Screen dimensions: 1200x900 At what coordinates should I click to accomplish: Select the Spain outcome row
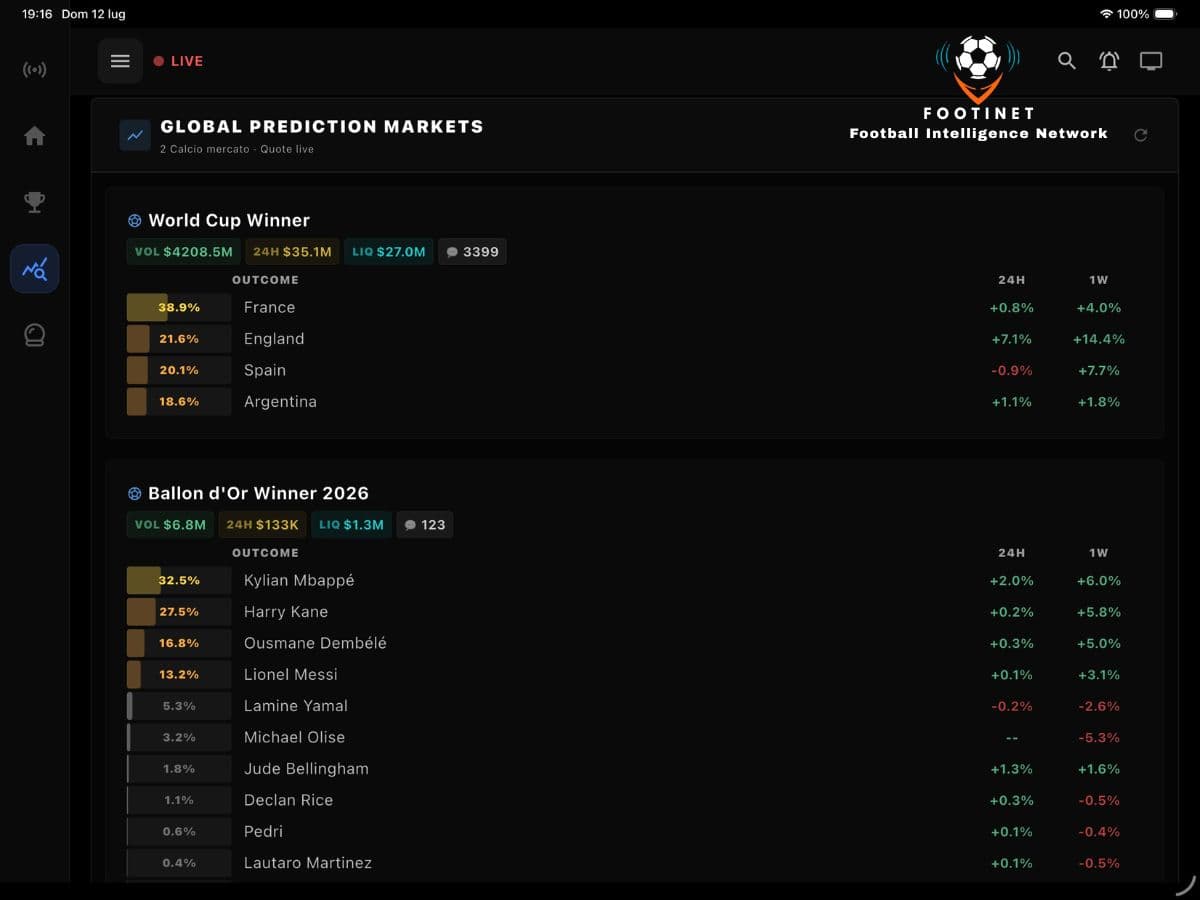(634, 370)
